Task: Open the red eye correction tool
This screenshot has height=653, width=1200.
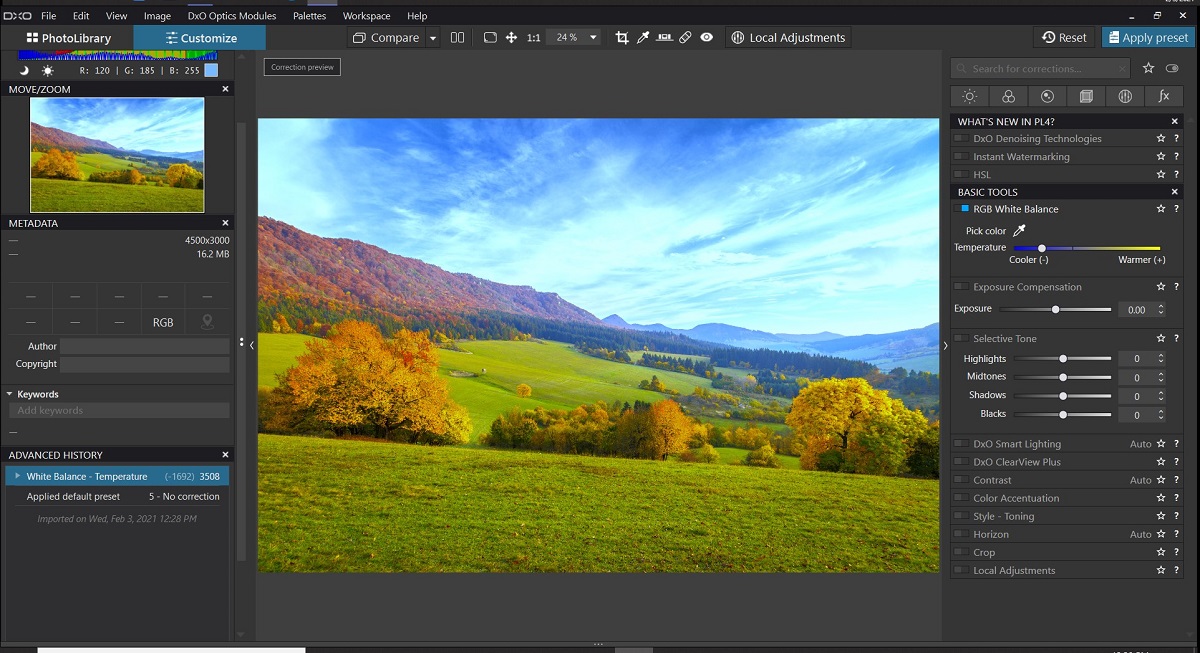Action: 707,37
